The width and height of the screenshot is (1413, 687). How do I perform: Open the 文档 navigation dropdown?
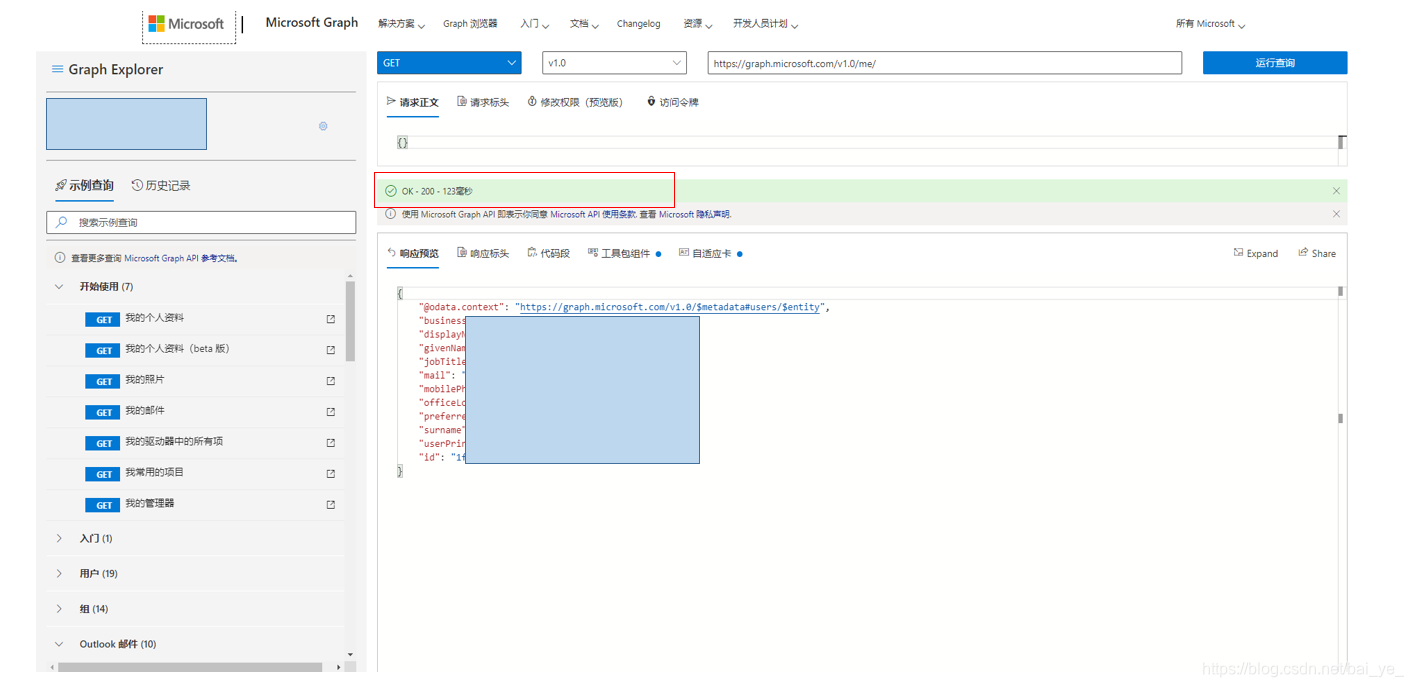click(584, 24)
